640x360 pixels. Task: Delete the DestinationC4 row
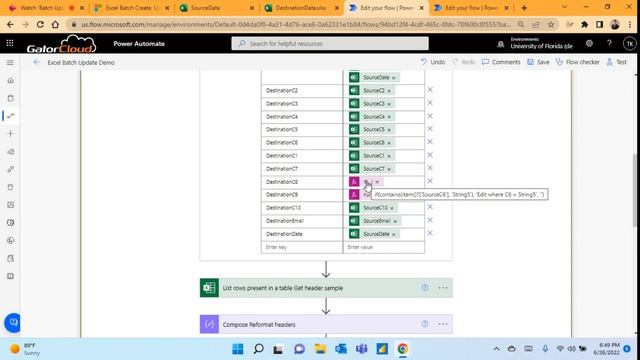tap(430, 116)
